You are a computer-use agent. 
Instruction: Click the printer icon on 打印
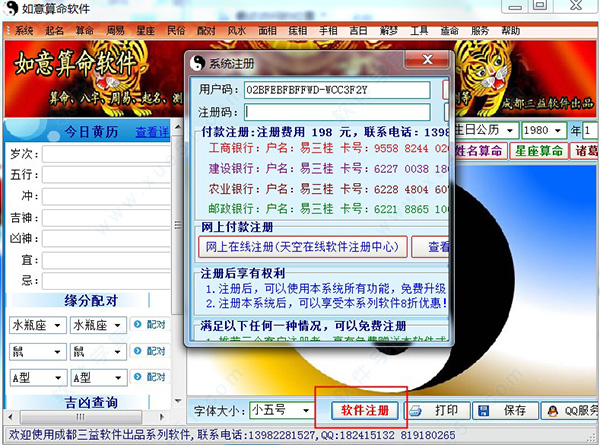416,411
